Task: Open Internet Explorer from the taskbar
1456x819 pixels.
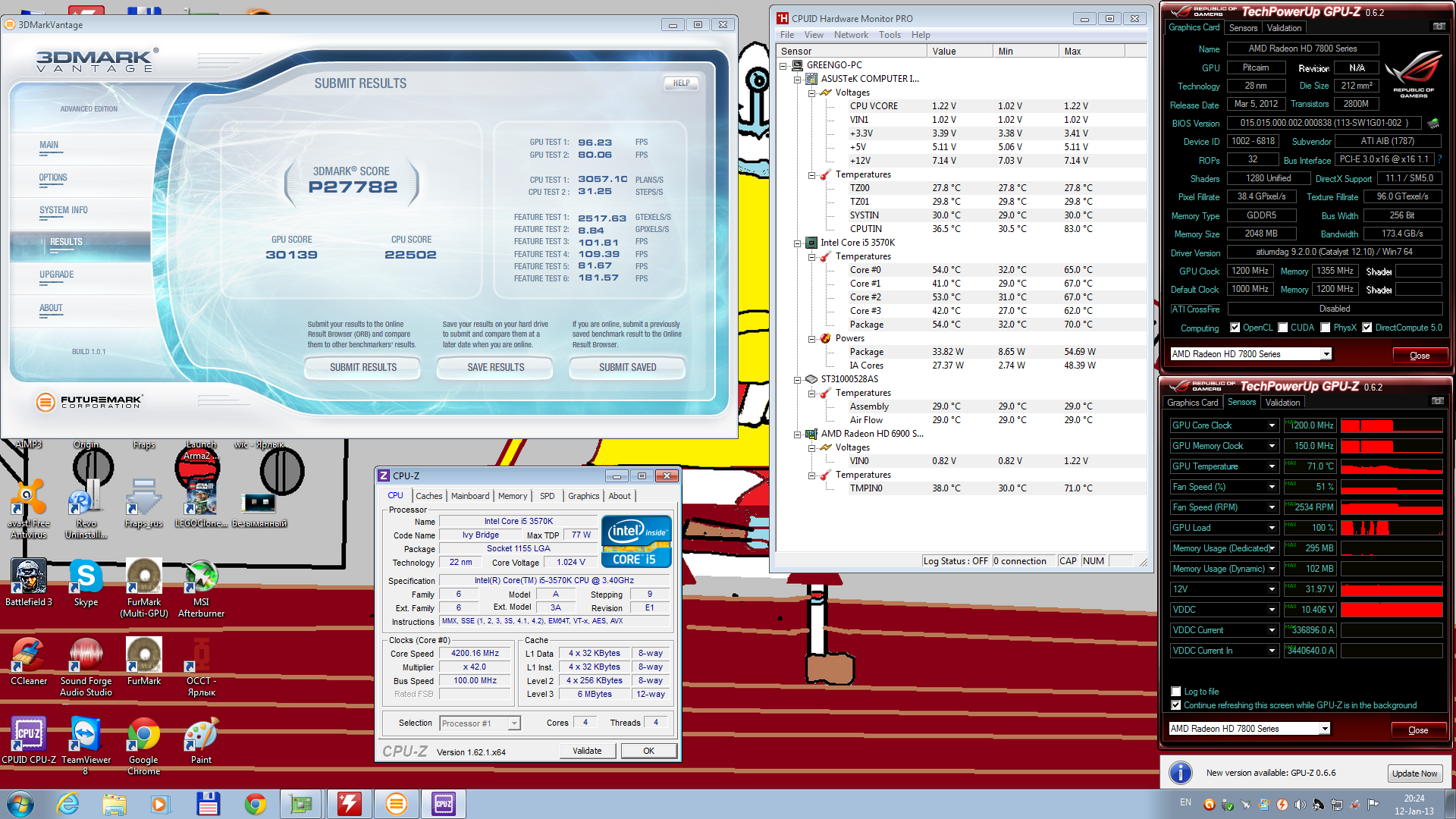Action: [x=68, y=804]
